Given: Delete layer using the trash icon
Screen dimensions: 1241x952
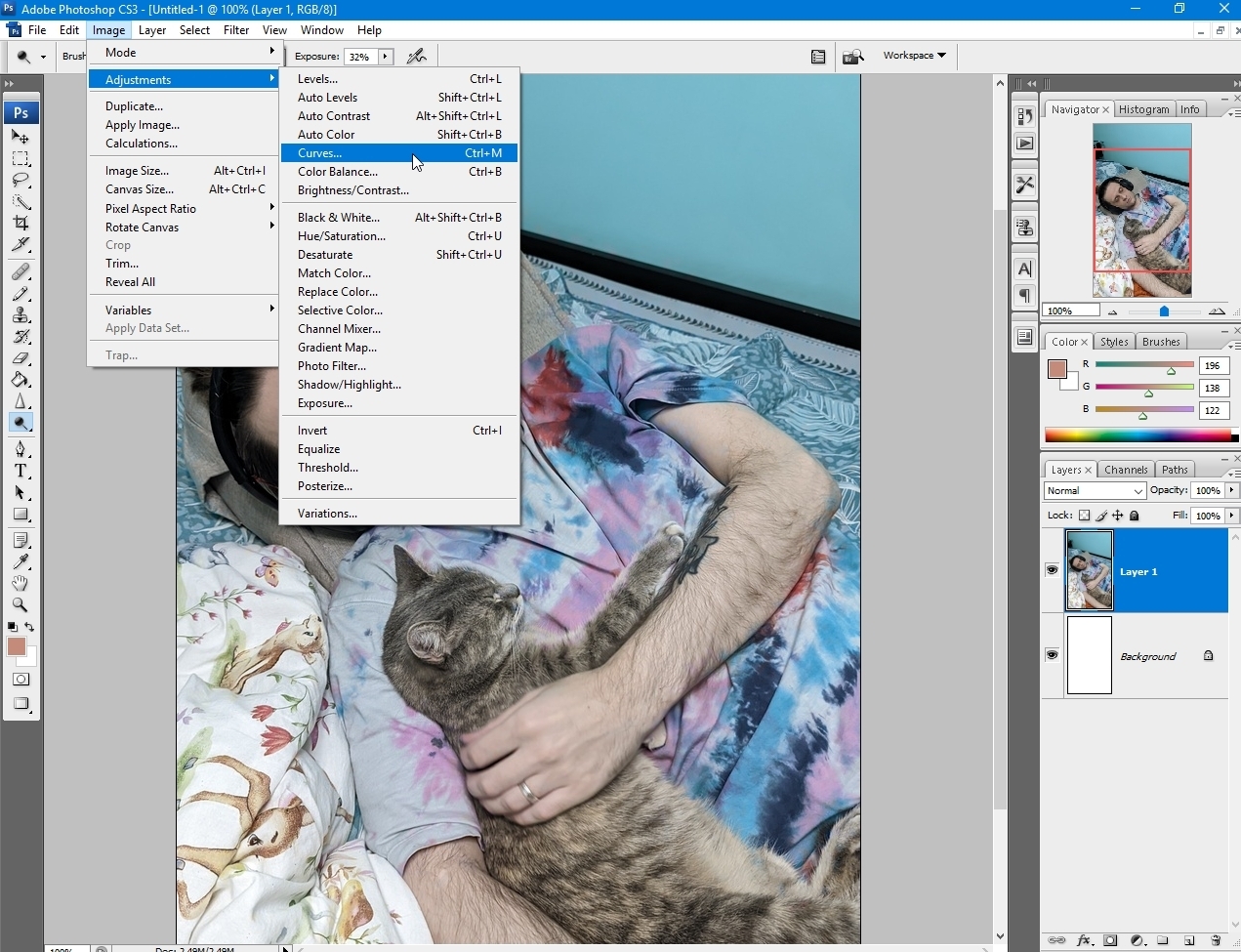Looking at the screenshot, I should click(1216, 940).
